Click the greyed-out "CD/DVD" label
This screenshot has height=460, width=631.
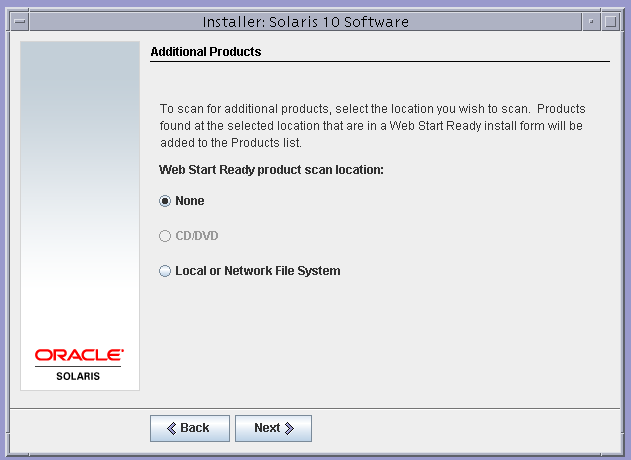point(197,236)
